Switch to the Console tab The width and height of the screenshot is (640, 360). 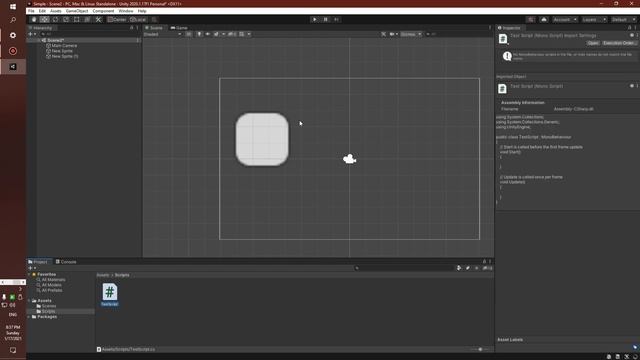(x=66, y=262)
